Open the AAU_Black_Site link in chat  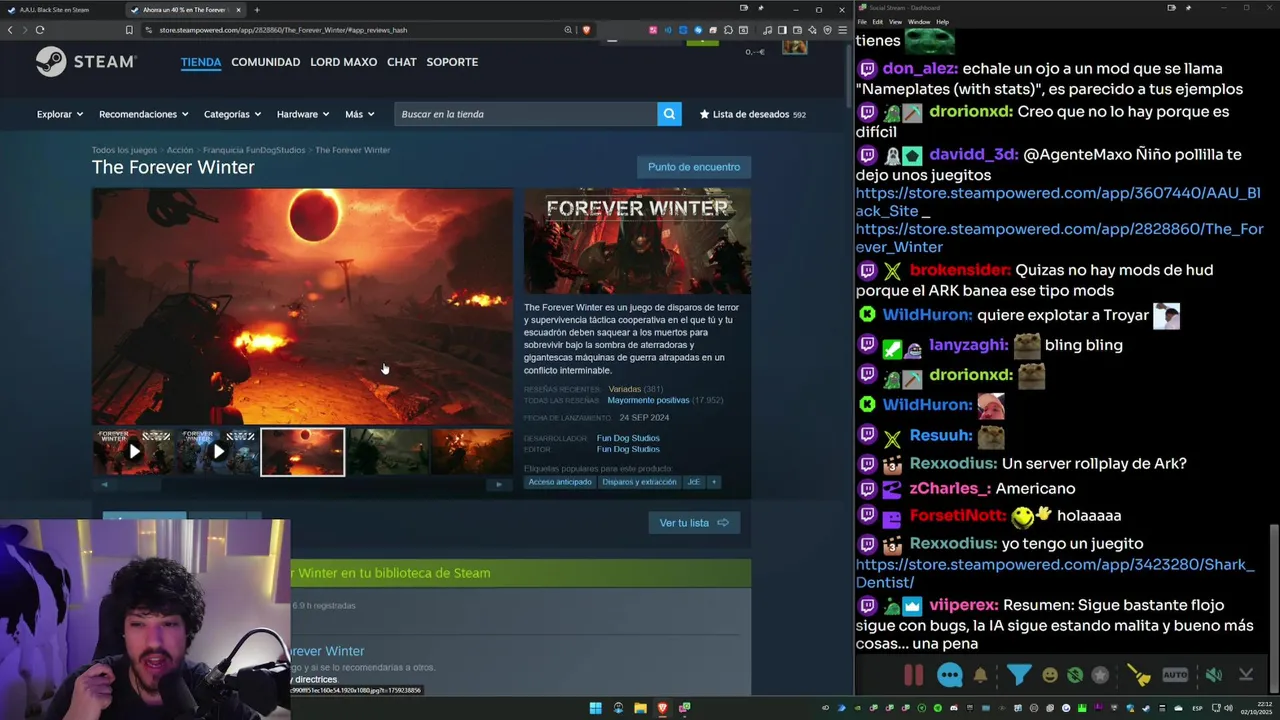click(1058, 200)
